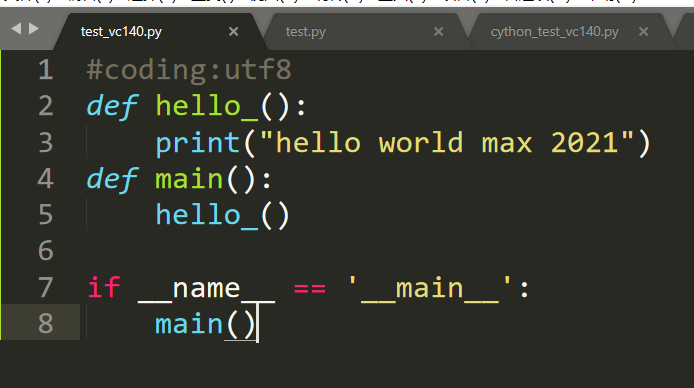Close the test.py tab
694x388 pixels.
pos(438,31)
